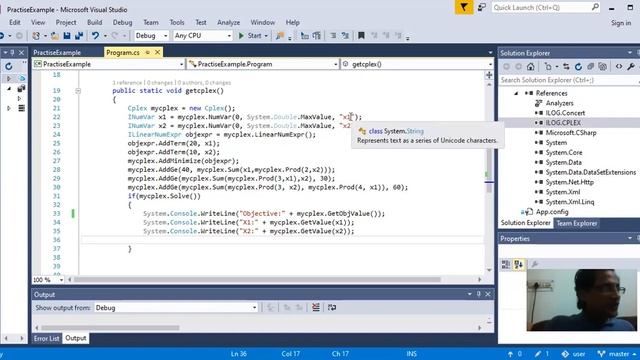Click the Output panel horizontal scrollbar
640x360 pixels.
click(x=110, y=327)
